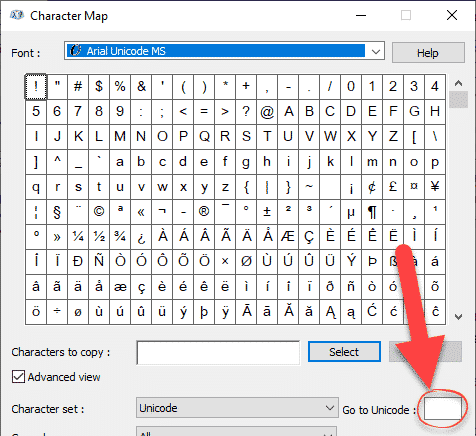Click the character grid scroll down arrow
This screenshot has width=476, height=436.
tap(458, 317)
